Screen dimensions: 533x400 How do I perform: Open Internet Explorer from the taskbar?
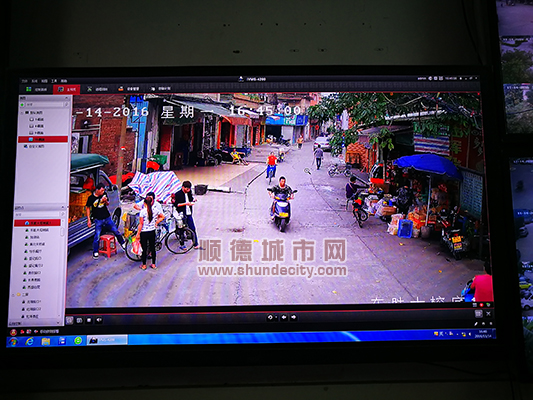click(x=30, y=341)
